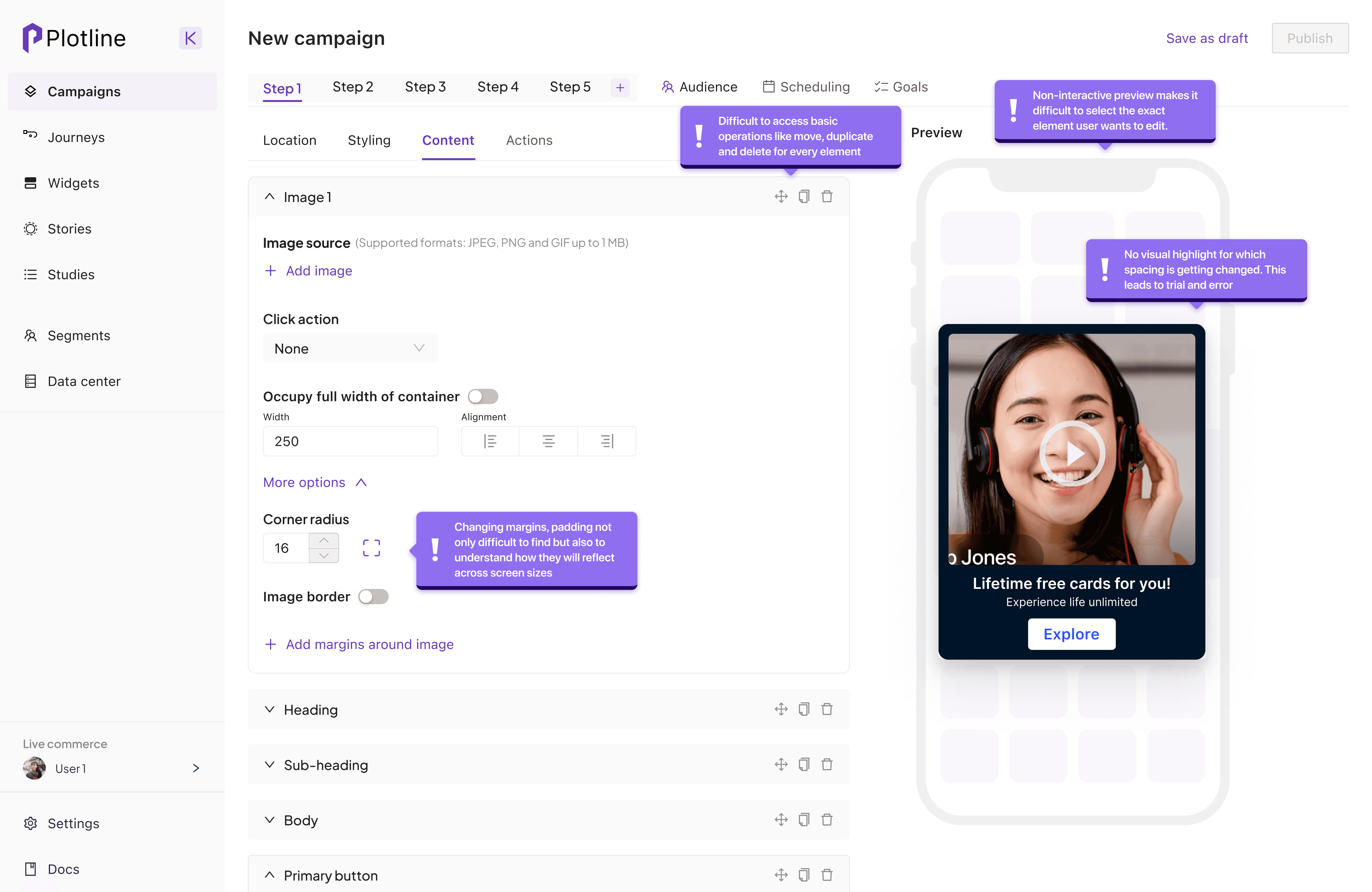Open the Click action dropdown

(350, 348)
